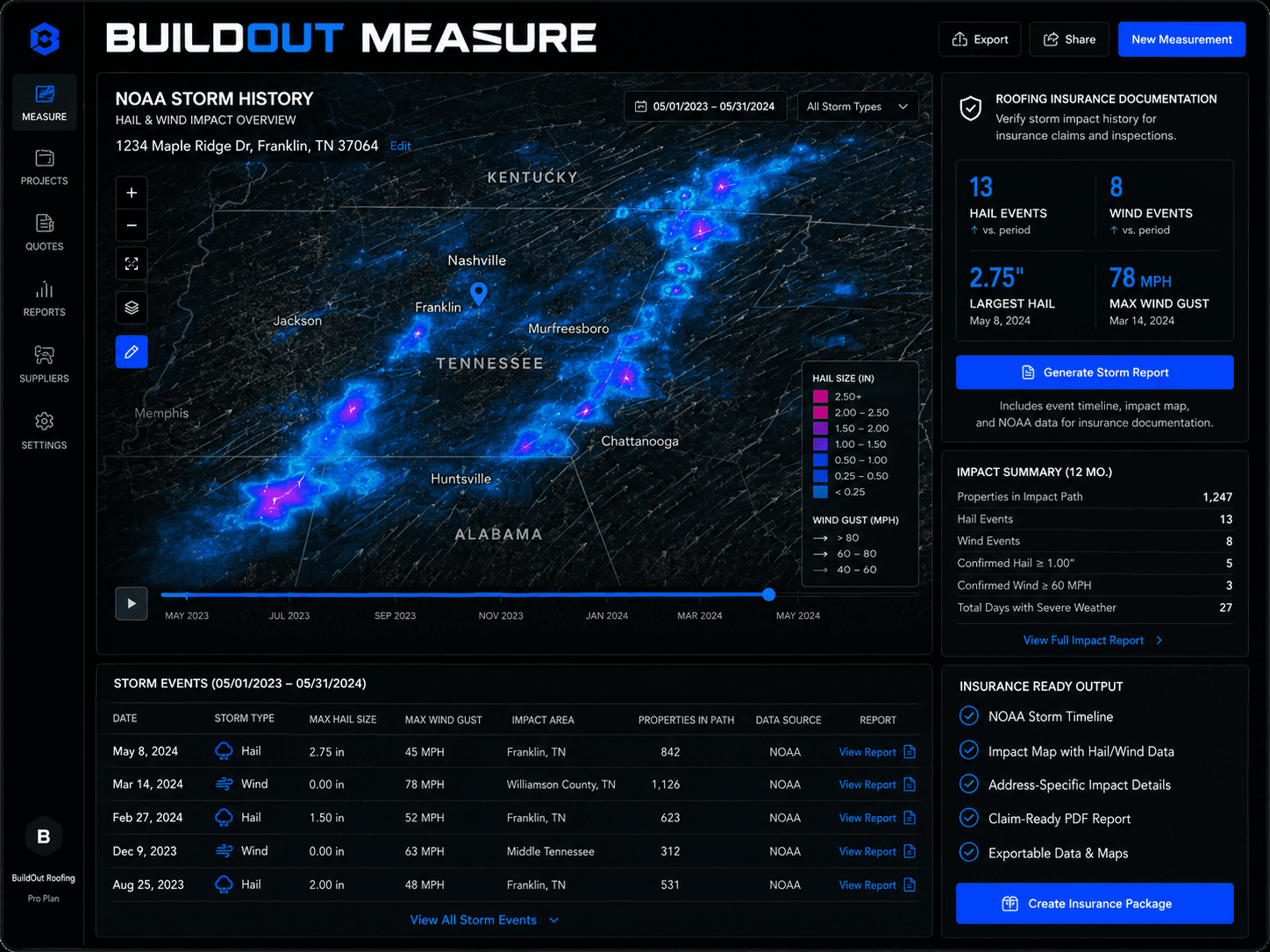This screenshot has width=1270, height=952.
Task: Click the 1.00 – 1.50 hail swatch
Action: (820, 444)
